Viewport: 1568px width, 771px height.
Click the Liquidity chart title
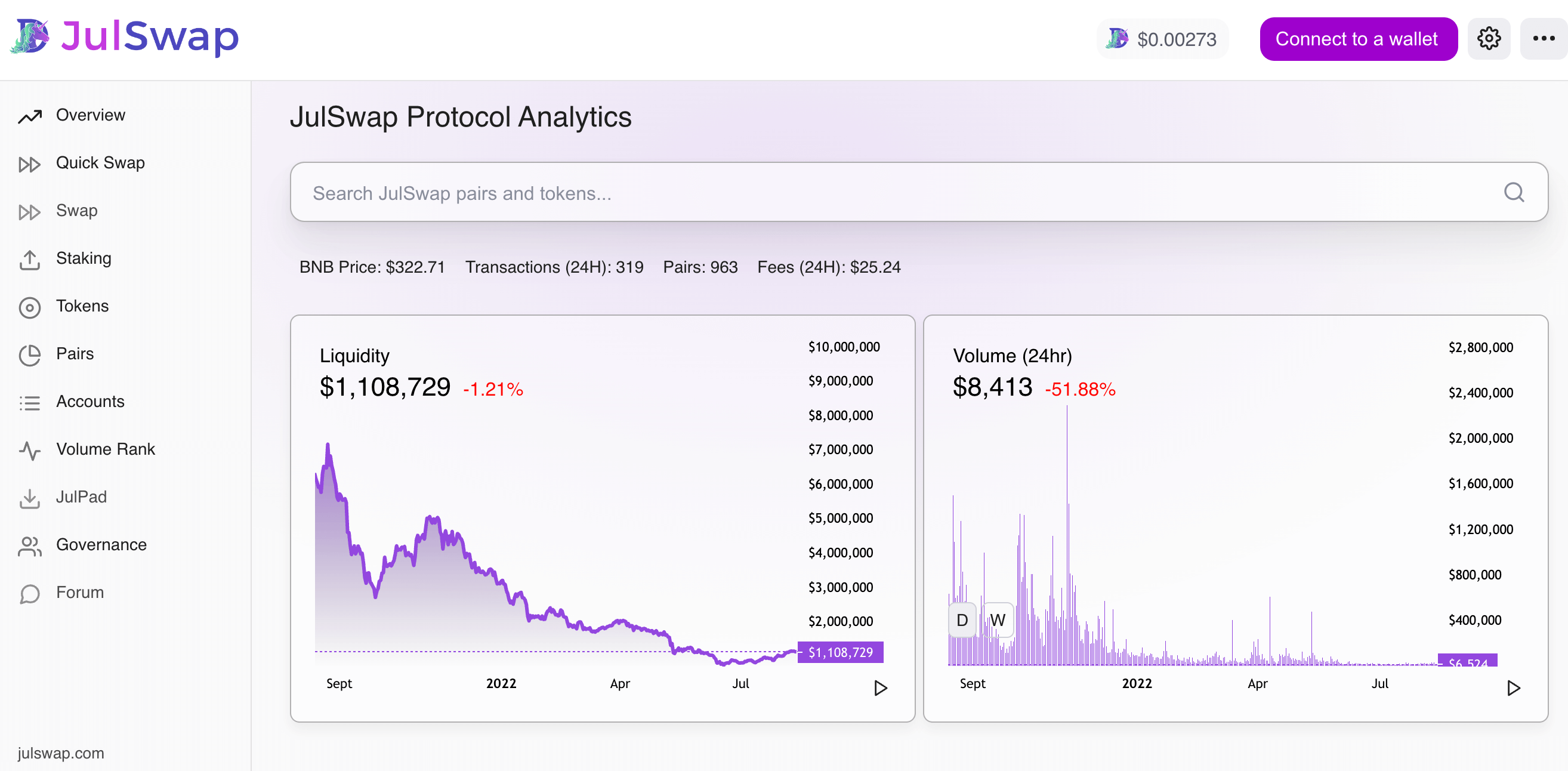(x=354, y=356)
